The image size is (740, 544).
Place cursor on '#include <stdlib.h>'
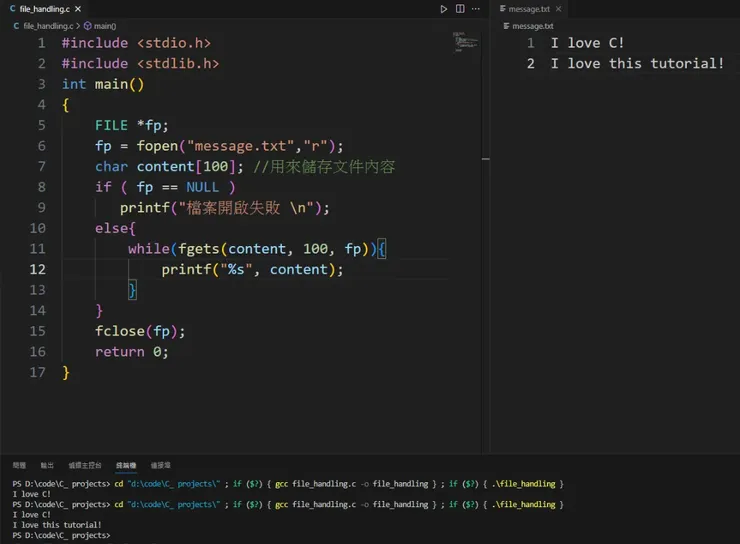(141, 64)
